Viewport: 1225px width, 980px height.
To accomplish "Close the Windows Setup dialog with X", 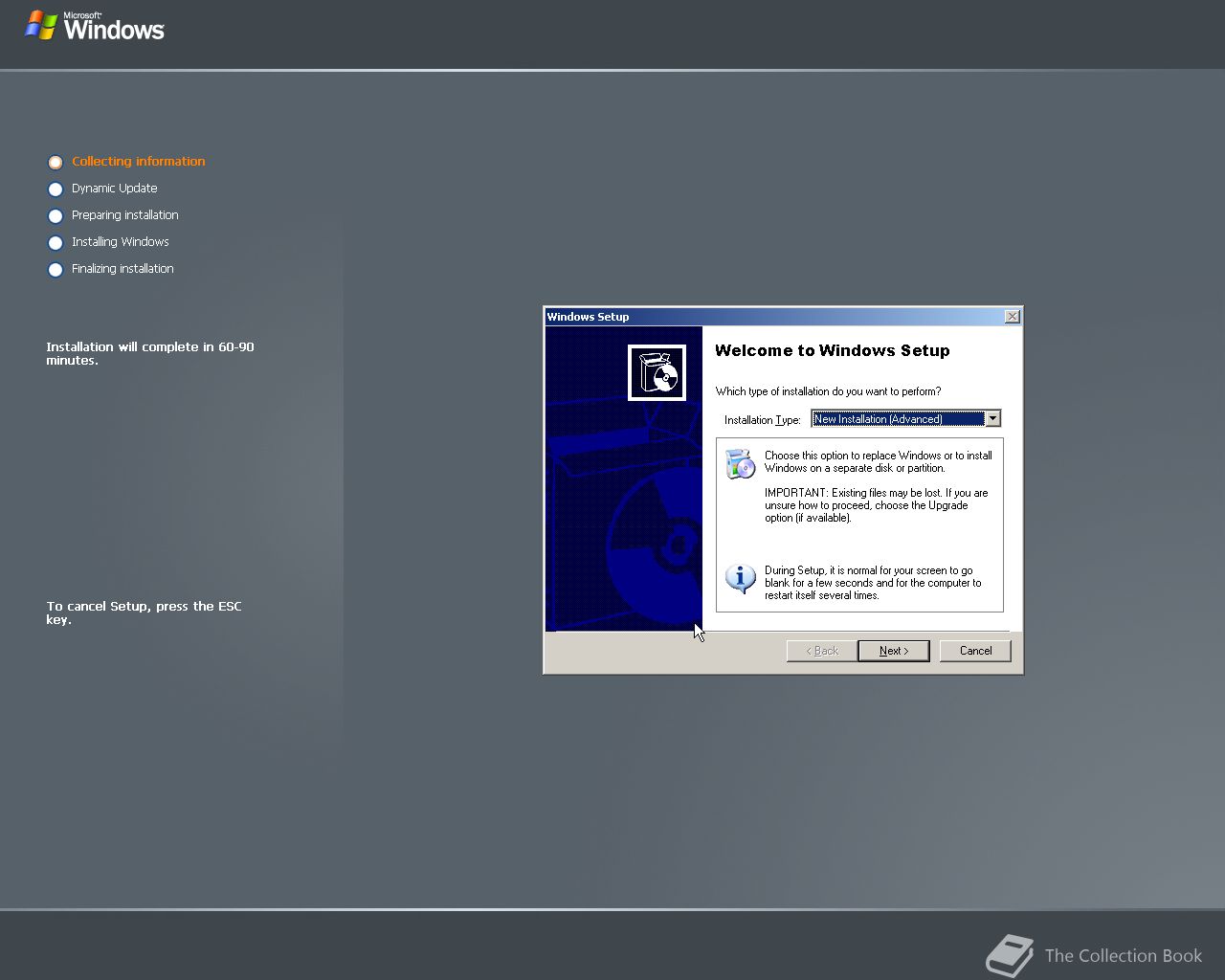I will pos(1013,317).
